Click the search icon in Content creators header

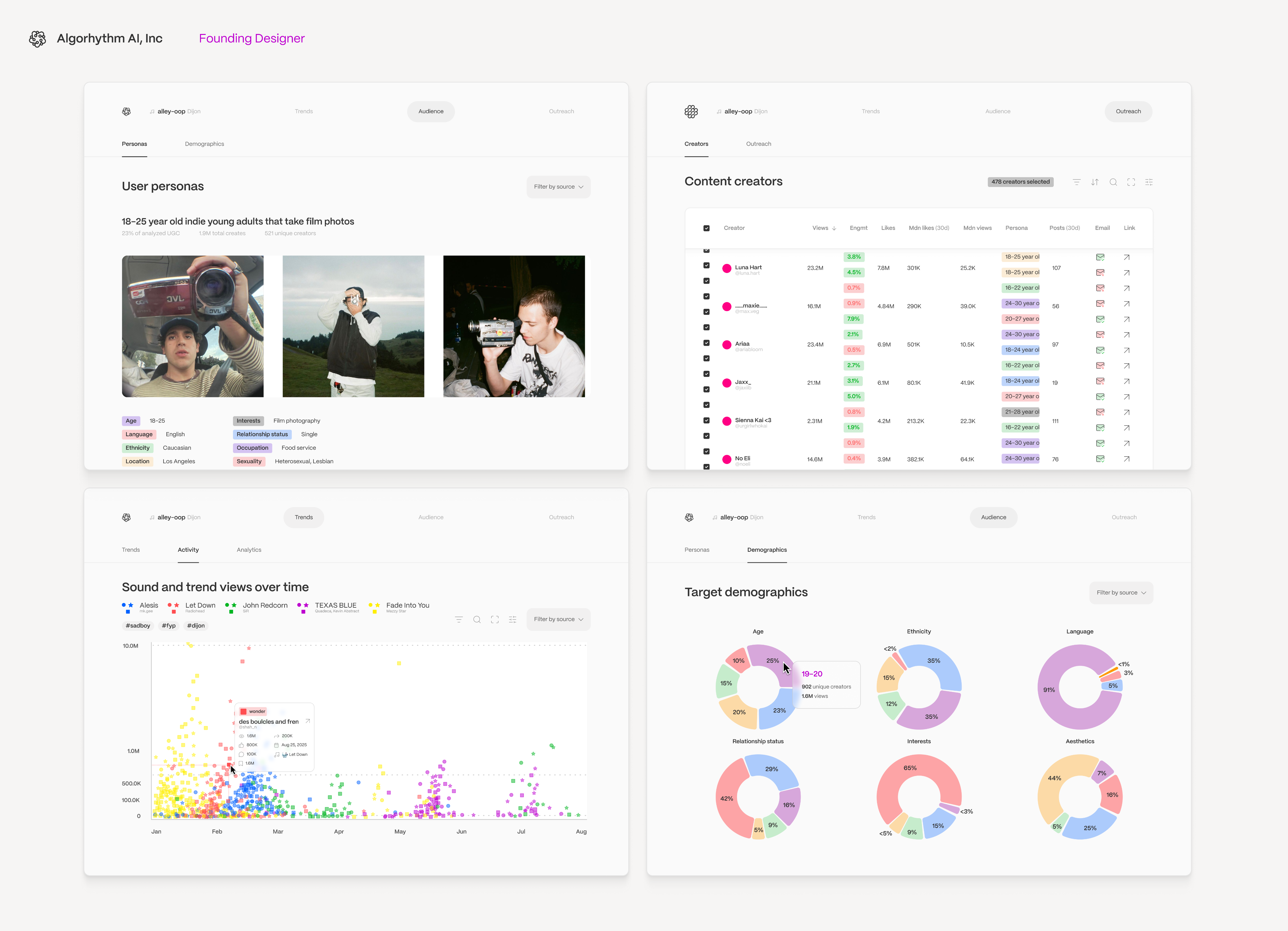tap(1113, 182)
